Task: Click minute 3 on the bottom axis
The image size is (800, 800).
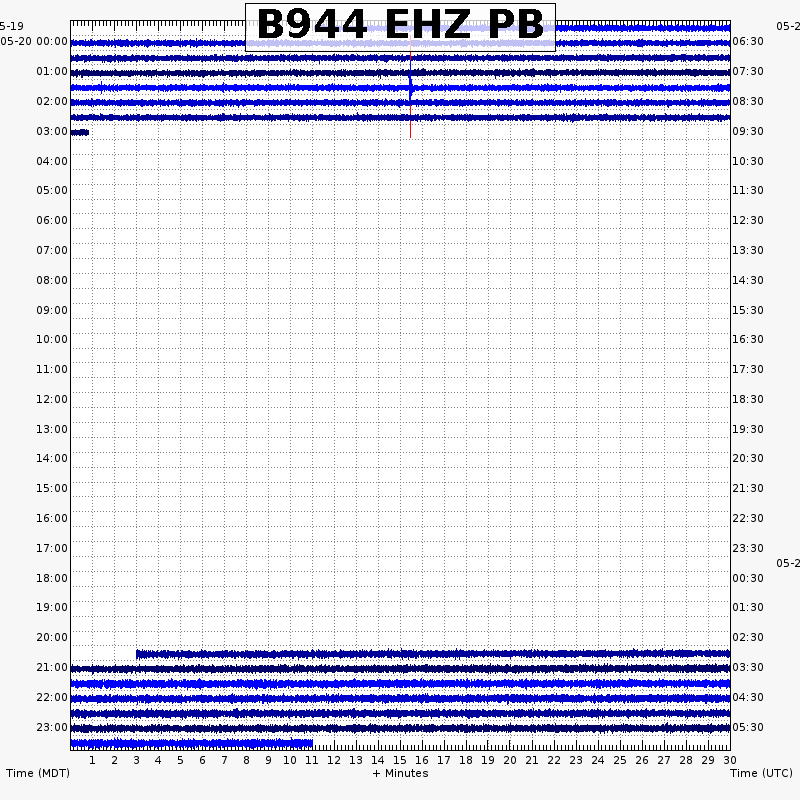Action: (136, 760)
